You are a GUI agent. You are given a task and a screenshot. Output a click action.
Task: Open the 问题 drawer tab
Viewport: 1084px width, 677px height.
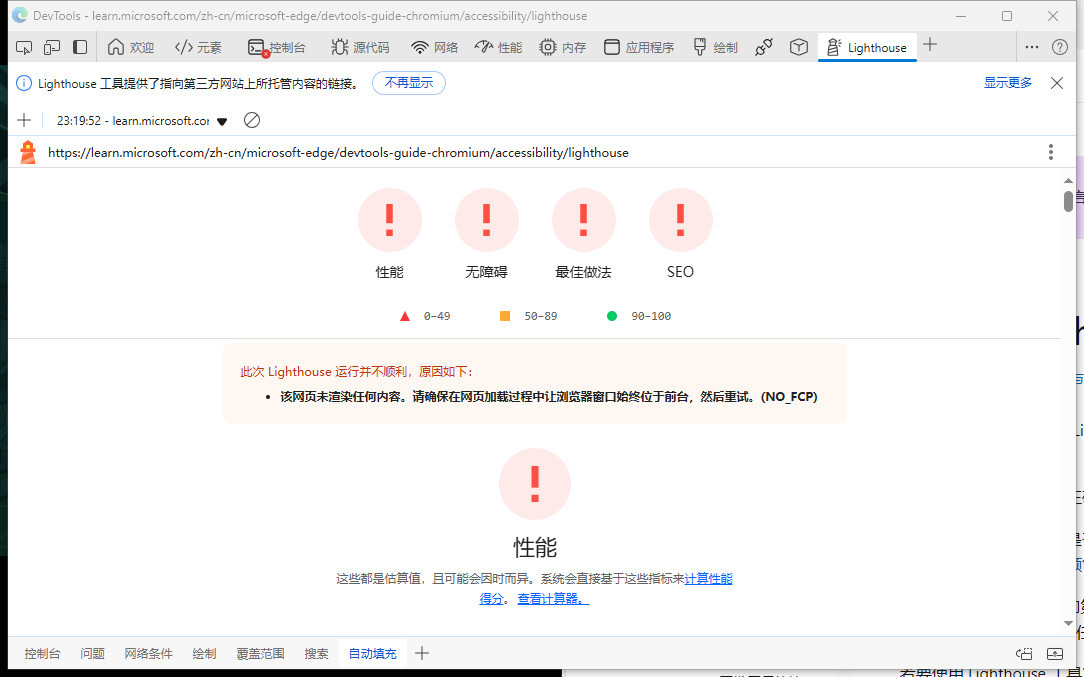pyautogui.click(x=93, y=653)
